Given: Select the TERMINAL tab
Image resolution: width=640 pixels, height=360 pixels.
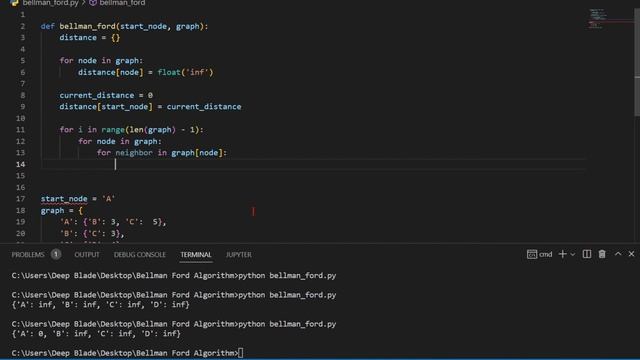Looking at the screenshot, I should 196,255.
